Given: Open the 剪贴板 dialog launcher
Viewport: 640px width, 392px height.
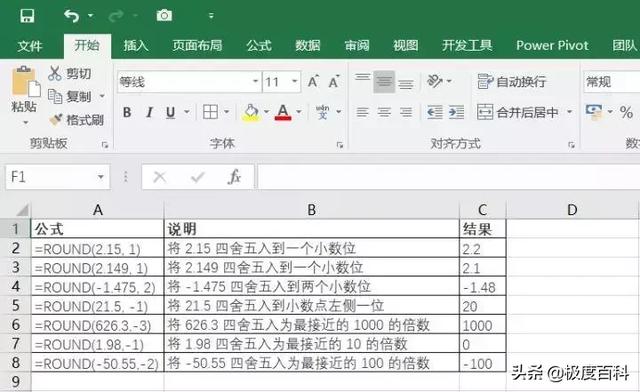Looking at the screenshot, I should 105,145.
